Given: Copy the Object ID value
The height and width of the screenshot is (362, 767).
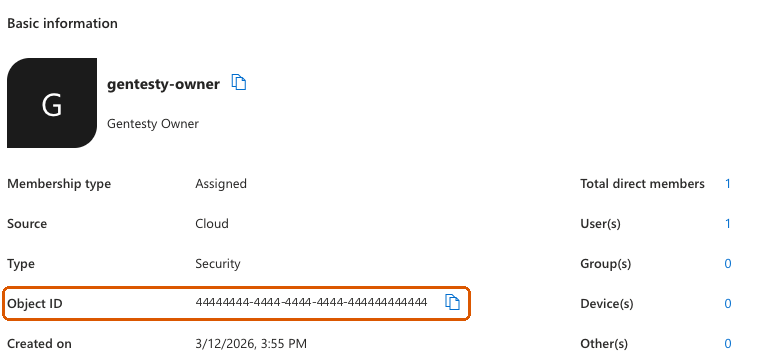Looking at the screenshot, I should [452, 302].
